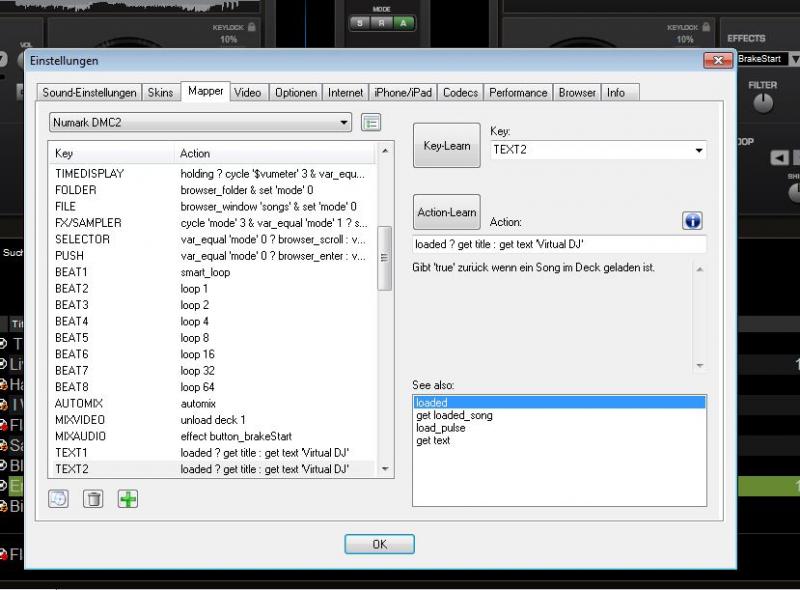
Task: Switch to the Browser tab
Action: pyautogui.click(x=577, y=92)
